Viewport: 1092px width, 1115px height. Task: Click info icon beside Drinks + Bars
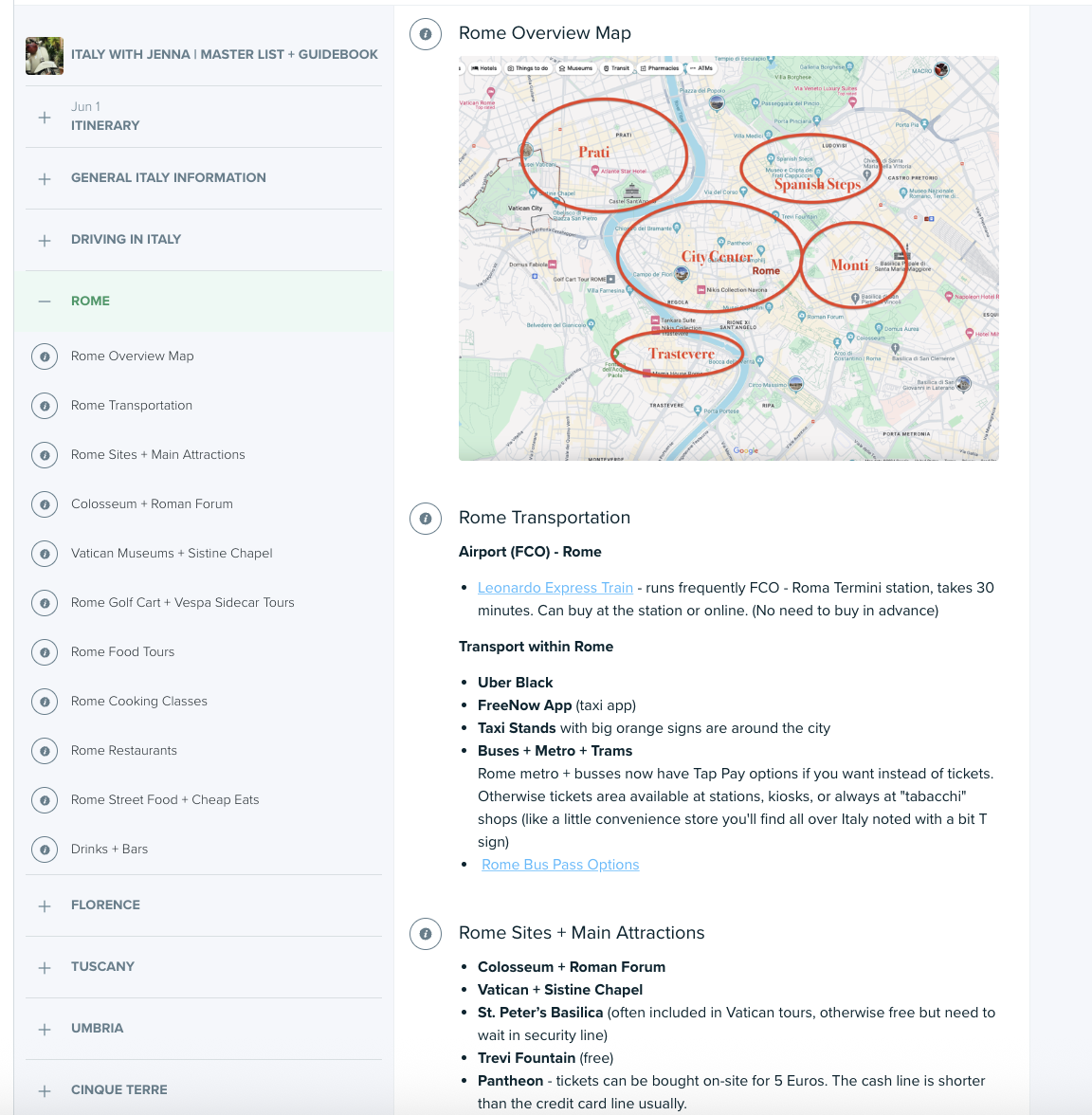click(45, 850)
